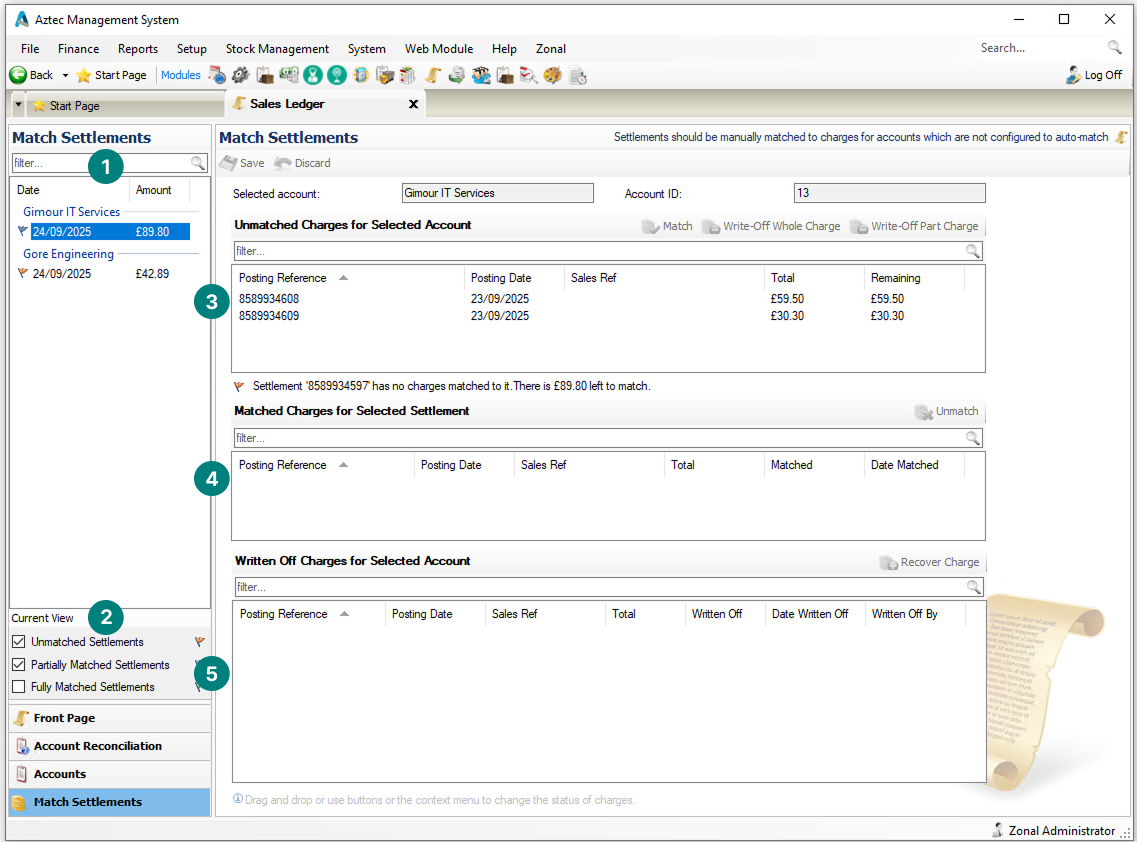Disable the Partially Matched Settlements checkbox
The height and width of the screenshot is (842, 1137).
tap(19, 665)
